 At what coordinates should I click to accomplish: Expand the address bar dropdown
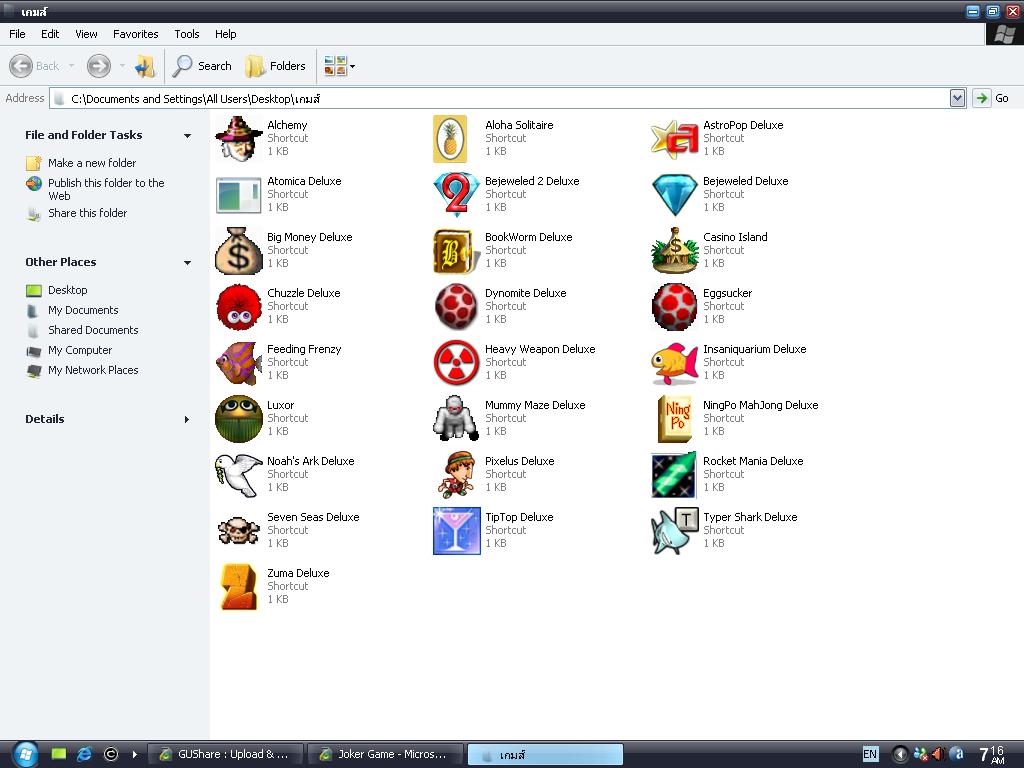pos(957,98)
